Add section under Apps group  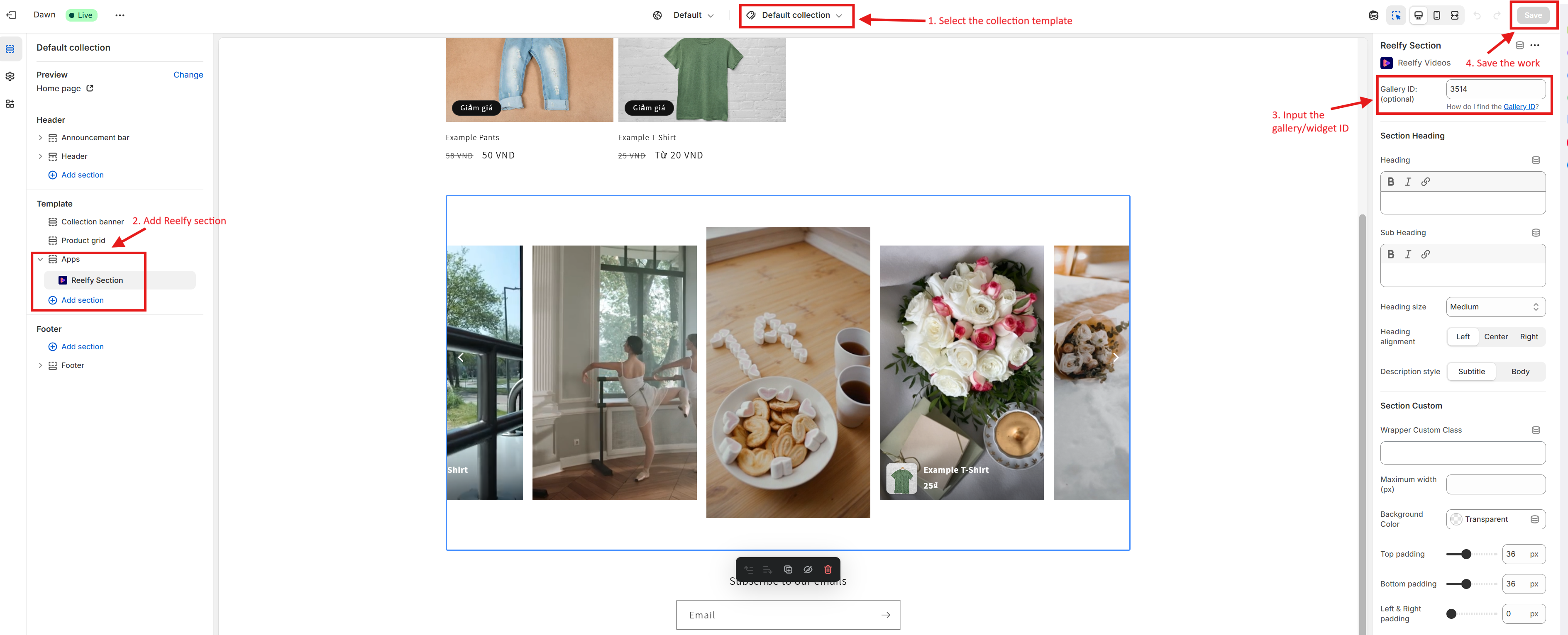click(x=76, y=300)
